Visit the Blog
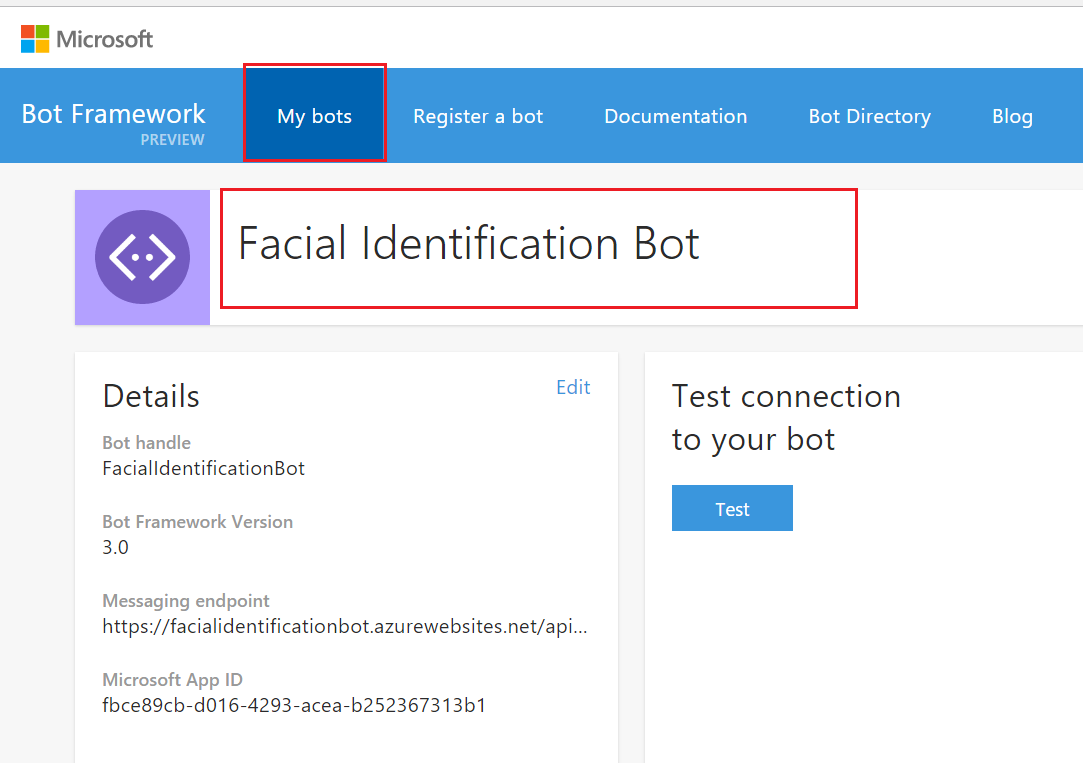This screenshot has width=1083, height=763. pyautogui.click(x=1012, y=116)
